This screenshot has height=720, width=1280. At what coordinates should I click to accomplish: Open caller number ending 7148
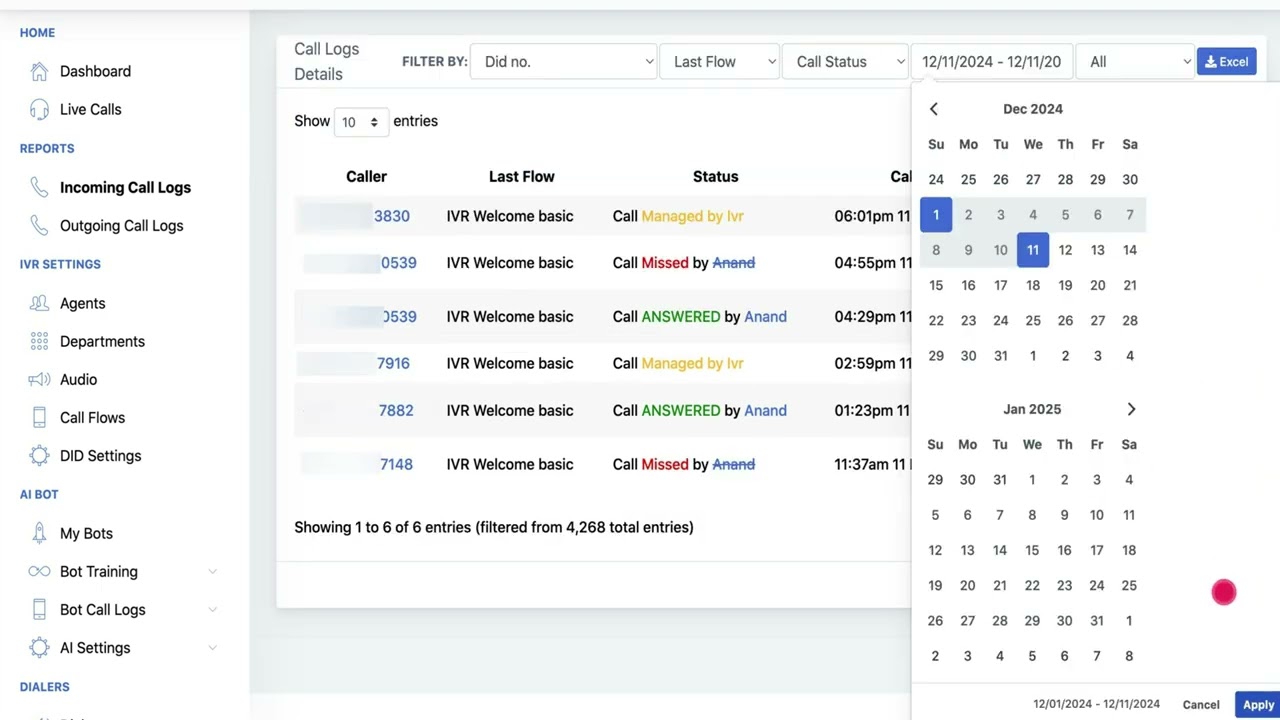pyautogui.click(x=396, y=464)
